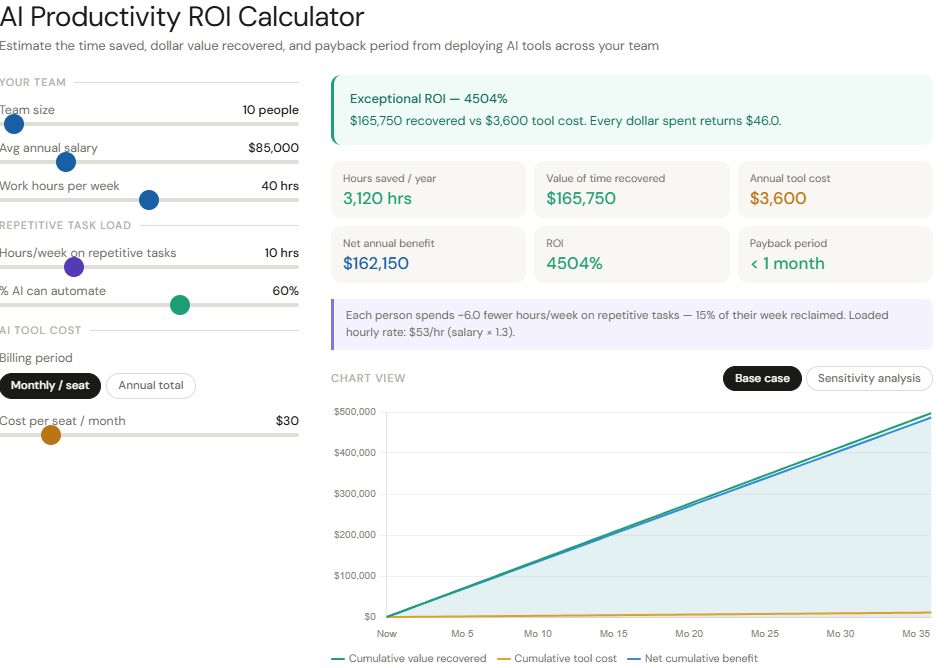Toggle Net cumulative benefit legend item
Viewport: 944px width, 668px height.
692,658
